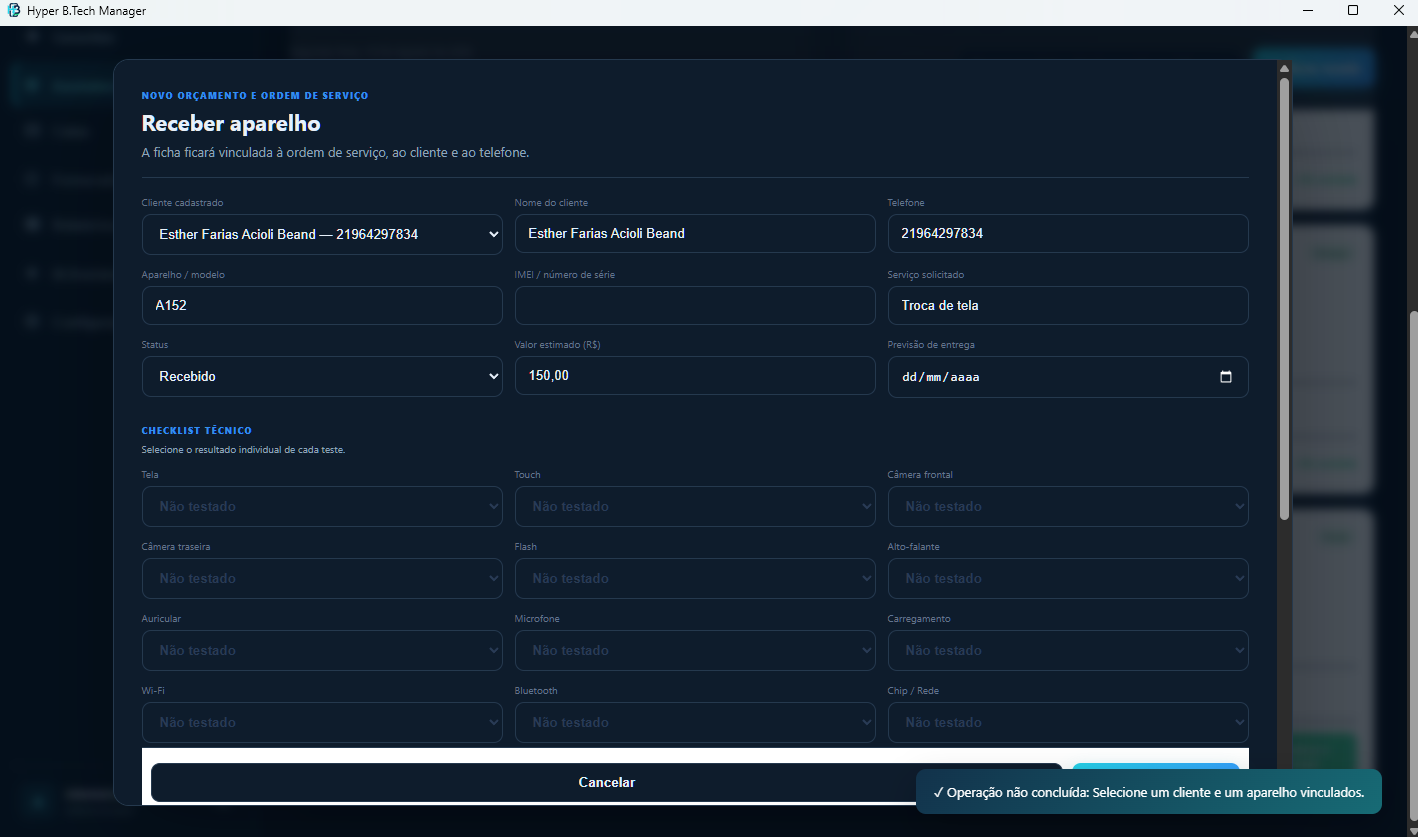Open the Touch test result dropdown
Screen dimensions: 1418x837
tap(695, 506)
